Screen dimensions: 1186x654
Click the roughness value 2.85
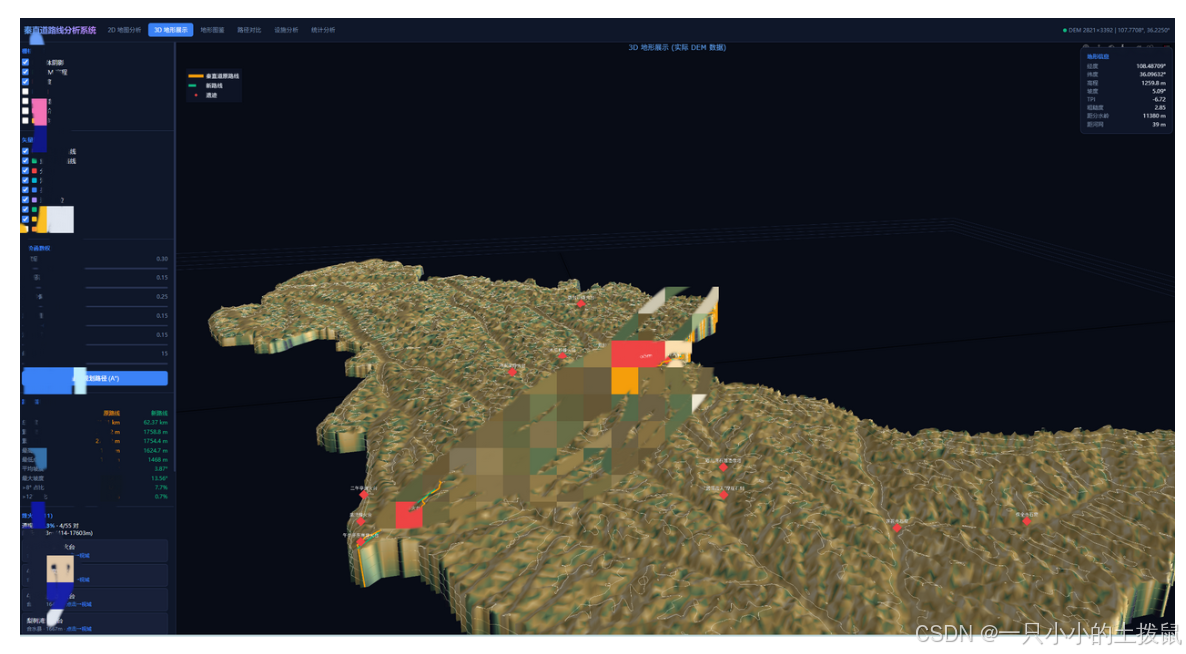[x=1160, y=108]
